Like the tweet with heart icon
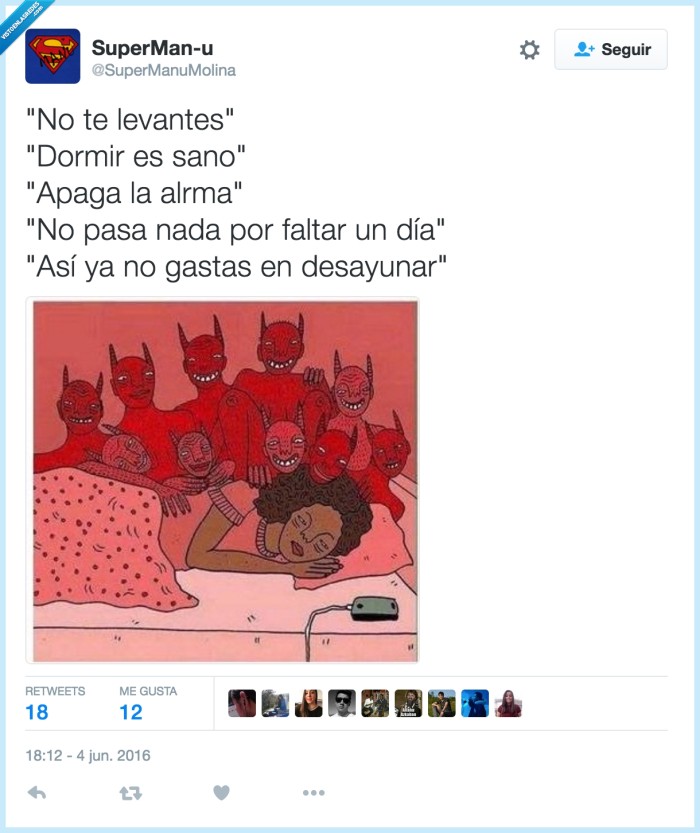Screen dimensions: 700x833 [x=221, y=793]
